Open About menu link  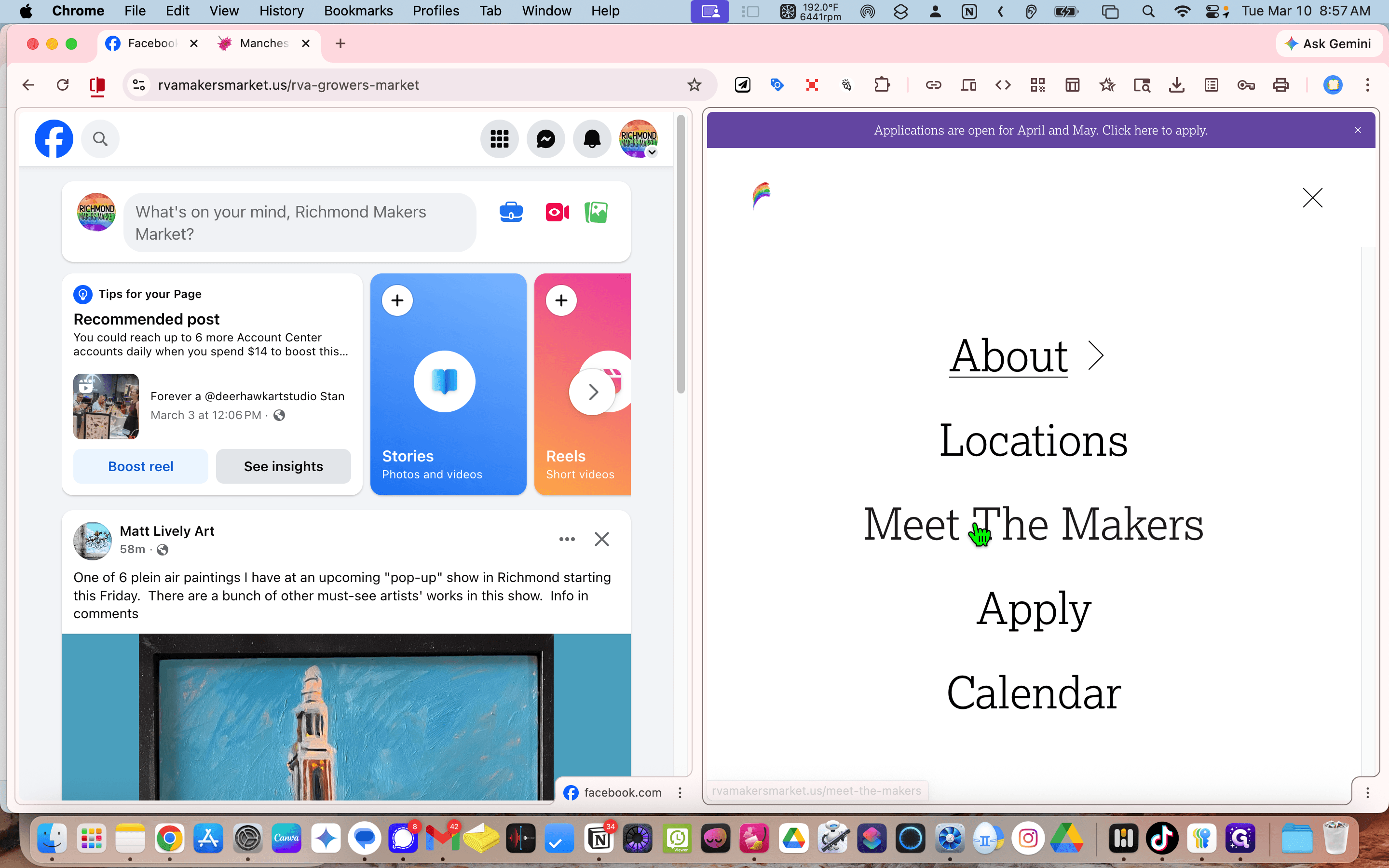click(1008, 356)
